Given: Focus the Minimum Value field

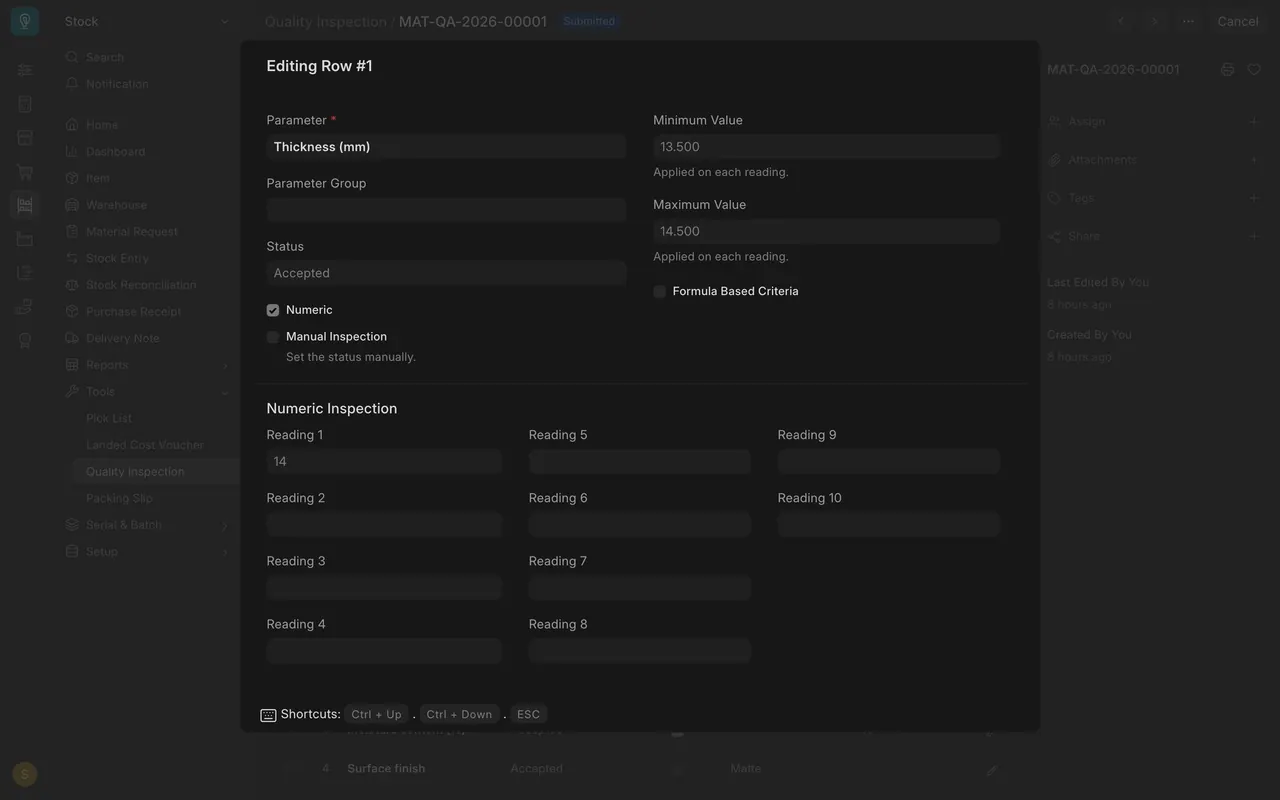Looking at the screenshot, I should pos(826,147).
